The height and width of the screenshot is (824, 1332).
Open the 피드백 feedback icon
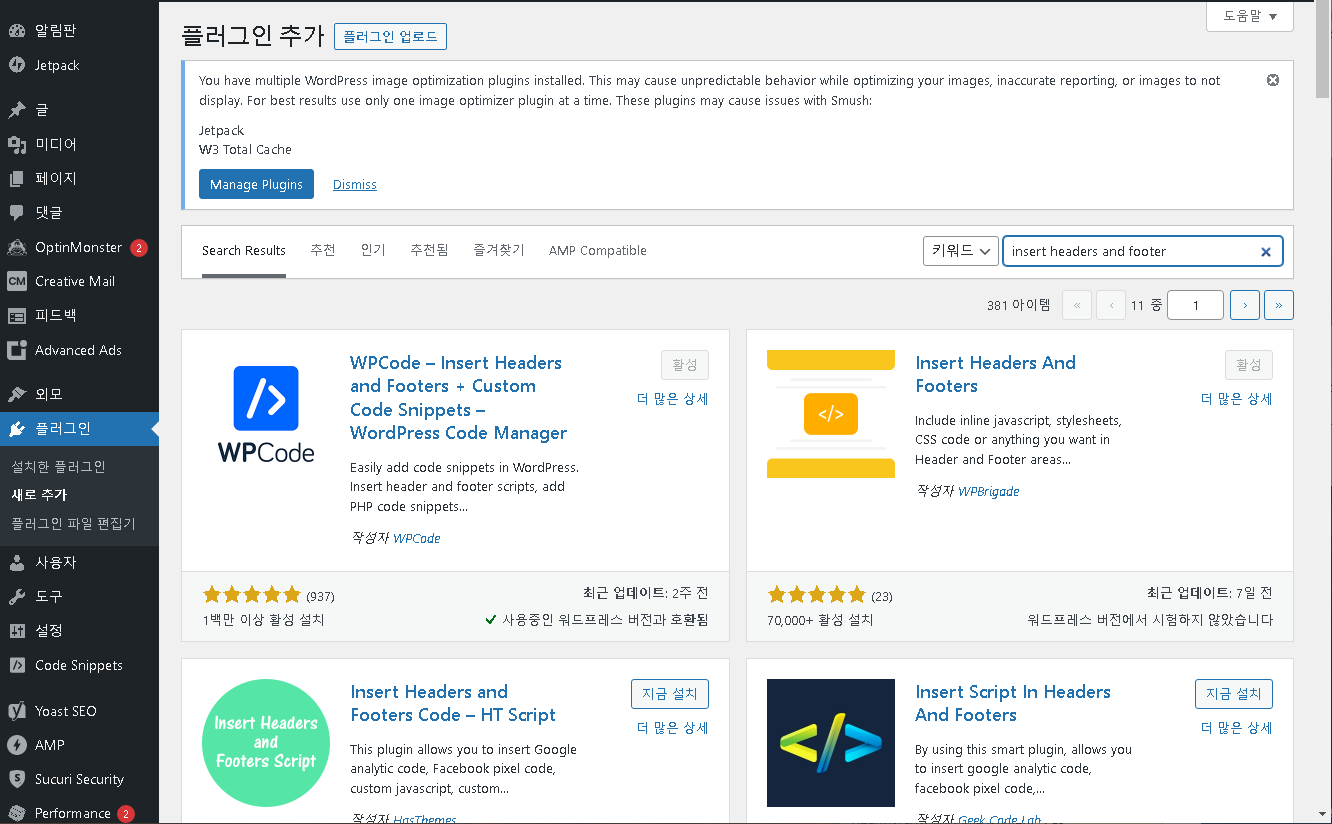pos(17,315)
